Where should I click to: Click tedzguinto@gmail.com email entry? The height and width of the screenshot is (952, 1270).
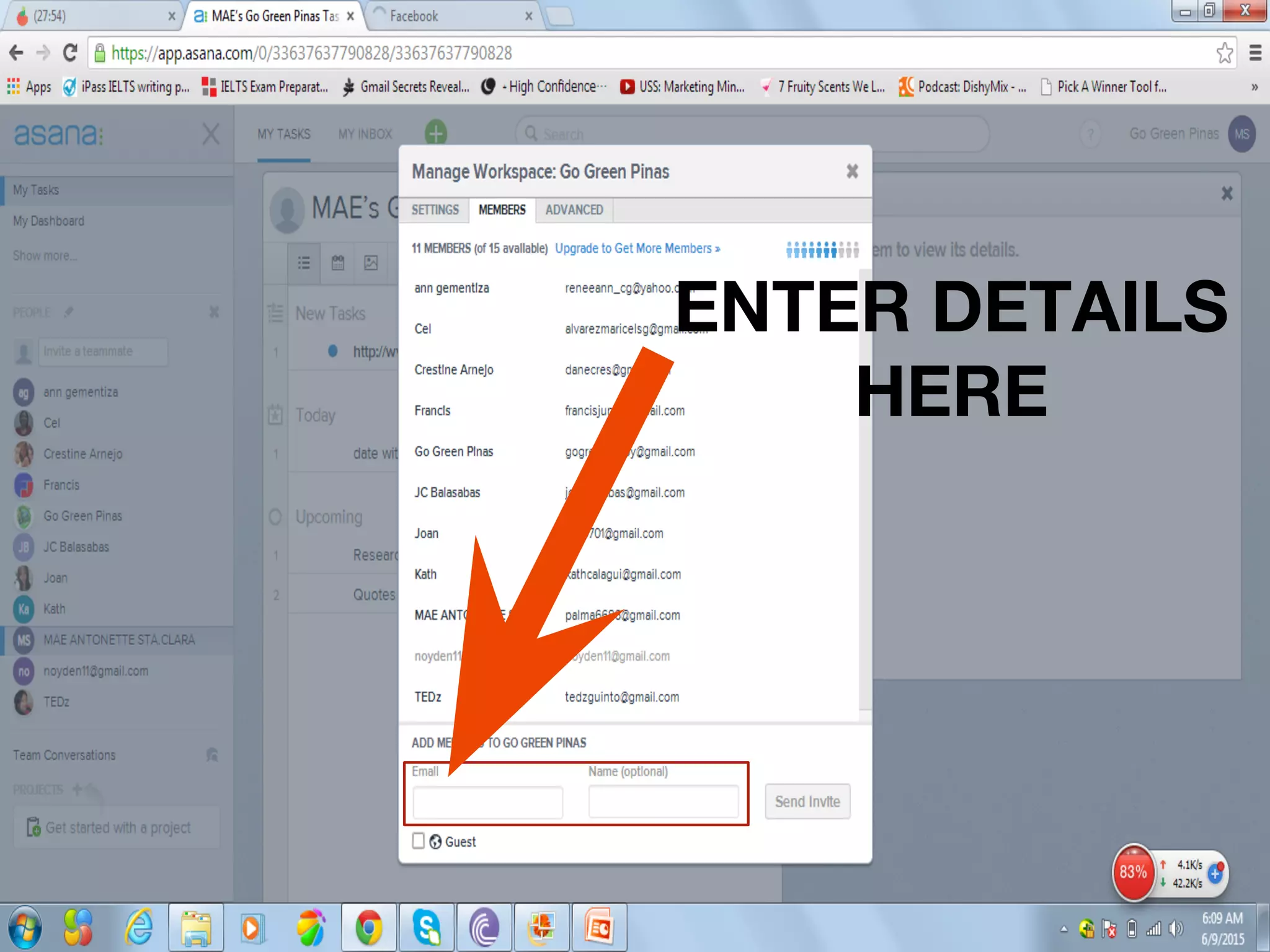point(622,697)
